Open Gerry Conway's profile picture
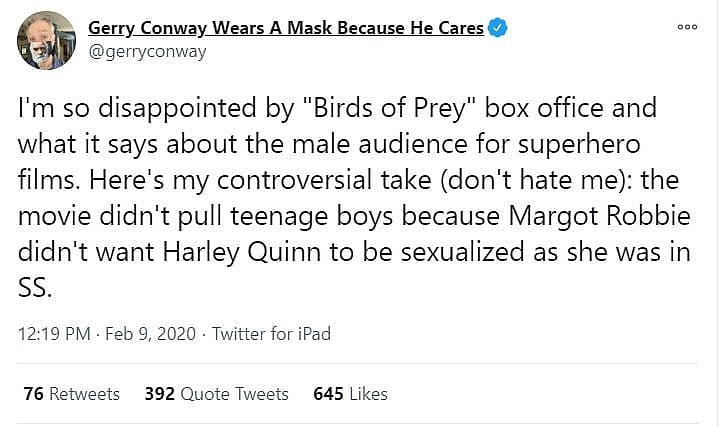Screen dimensions: 723x426 click(x=46, y=41)
